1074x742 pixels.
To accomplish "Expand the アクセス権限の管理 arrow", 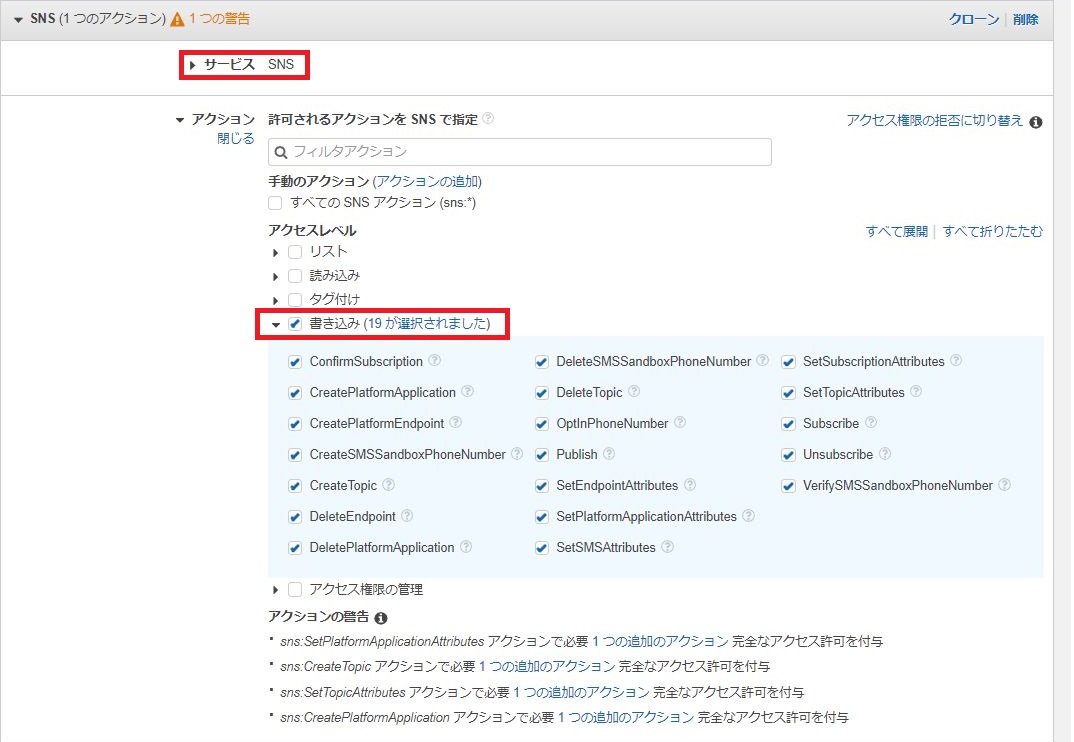I will click(275, 590).
